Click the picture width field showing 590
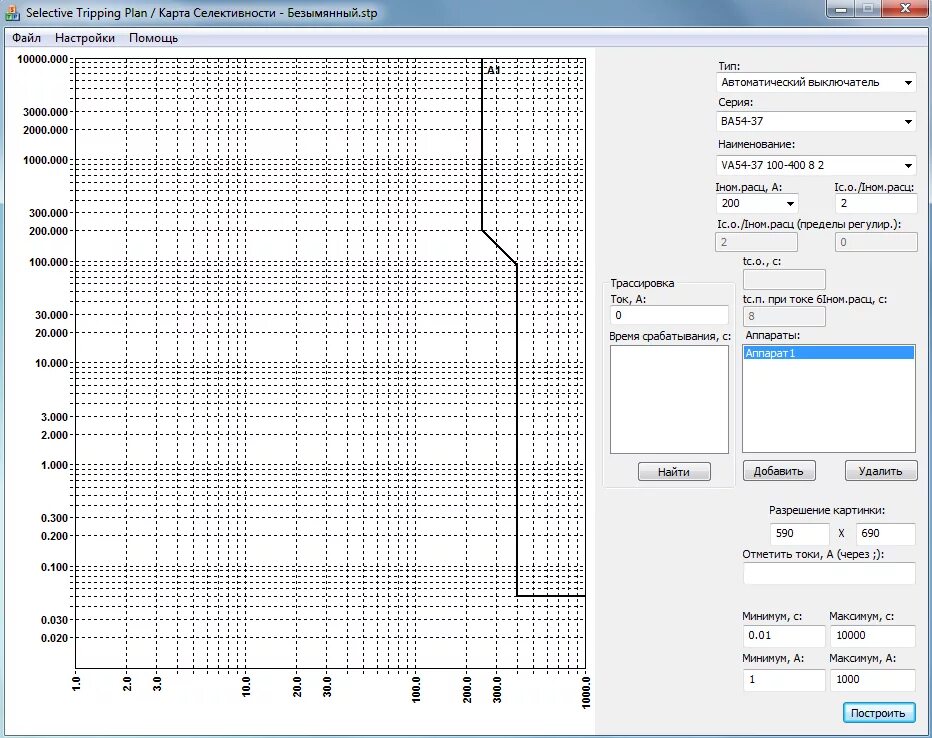The width and height of the screenshot is (932, 738). pyautogui.click(x=799, y=534)
